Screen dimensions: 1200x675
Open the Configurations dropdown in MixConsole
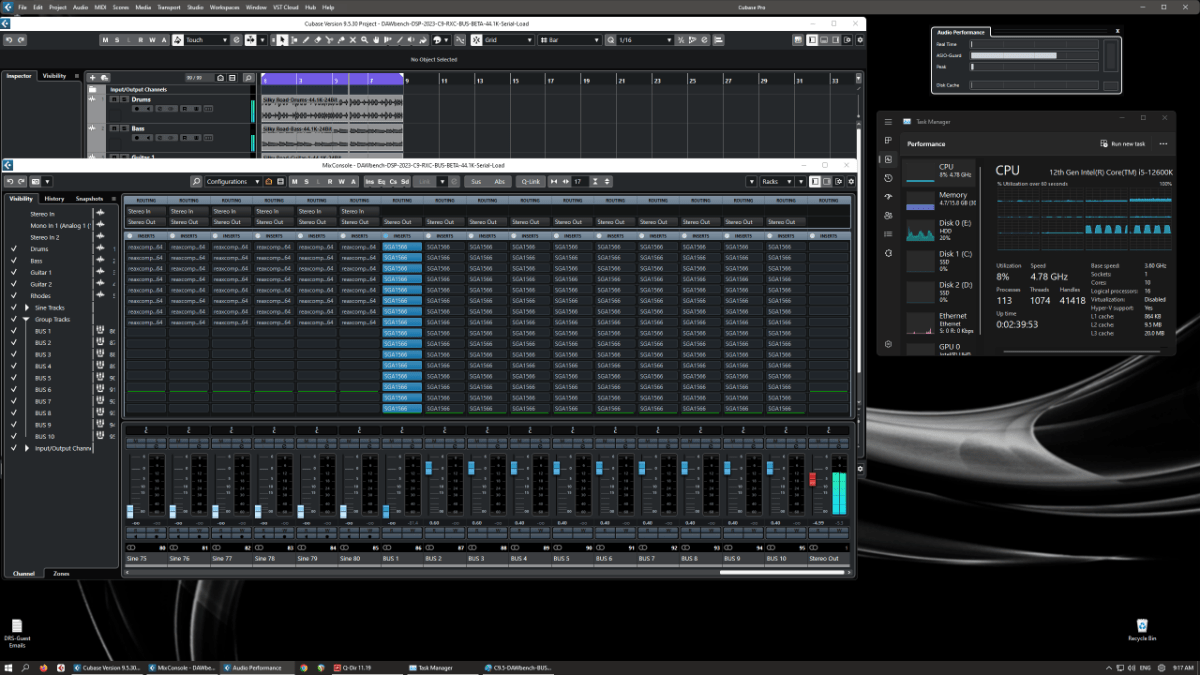pos(225,181)
